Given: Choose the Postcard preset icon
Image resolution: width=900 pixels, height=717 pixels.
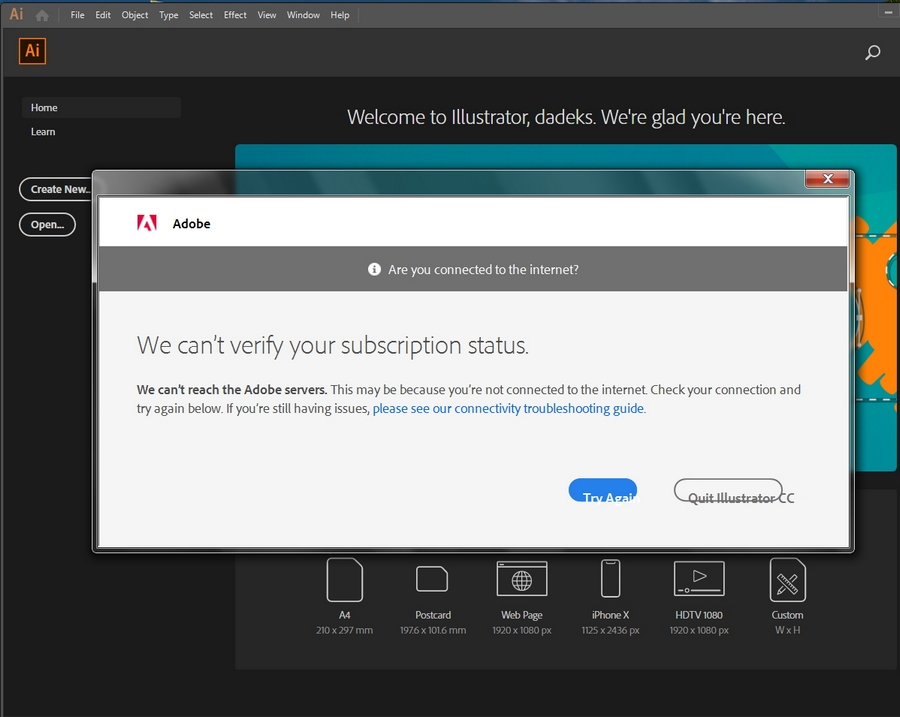Looking at the screenshot, I should [x=432, y=579].
